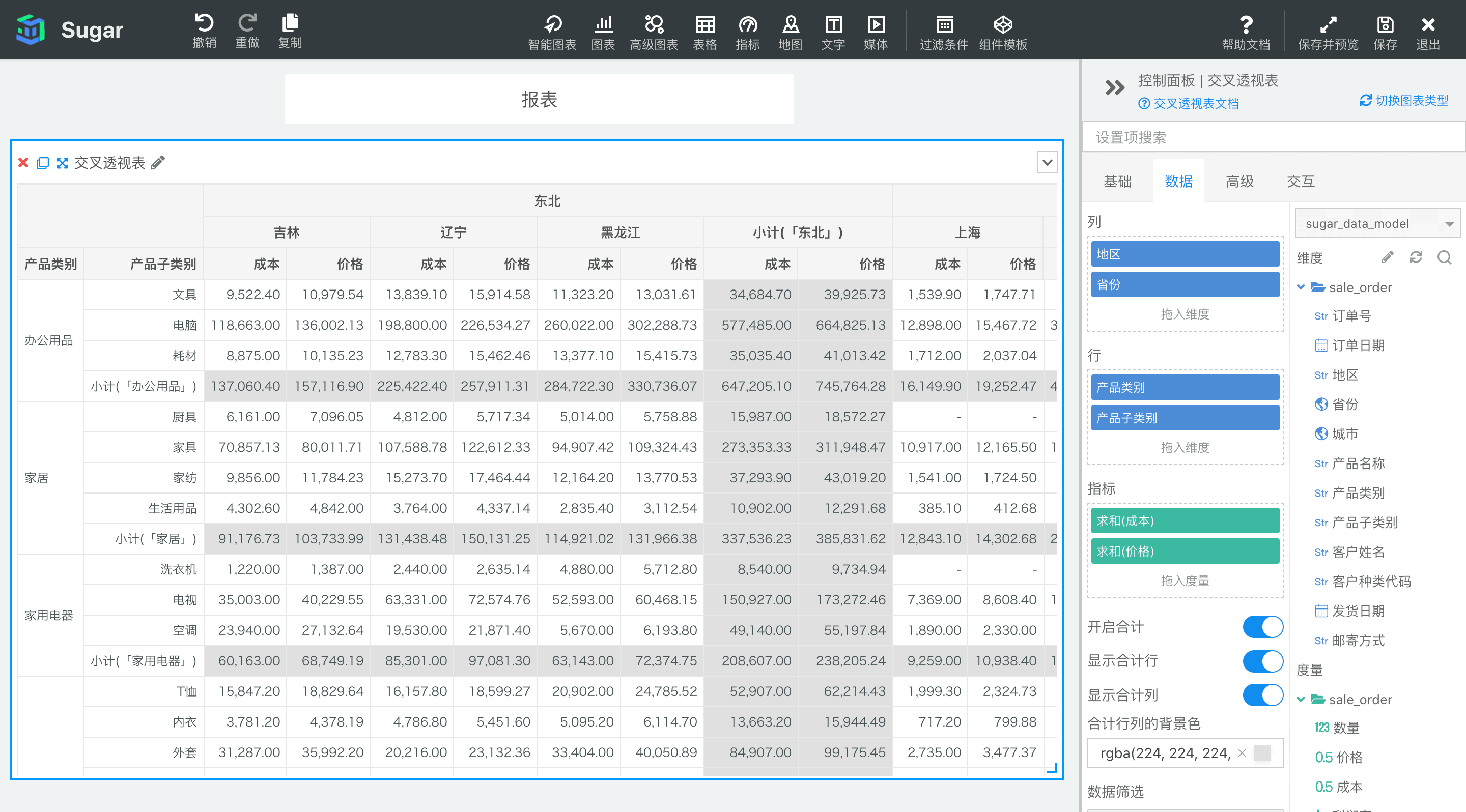Click the 报表 title box
This screenshot has height=812, width=1466.
[x=539, y=99]
